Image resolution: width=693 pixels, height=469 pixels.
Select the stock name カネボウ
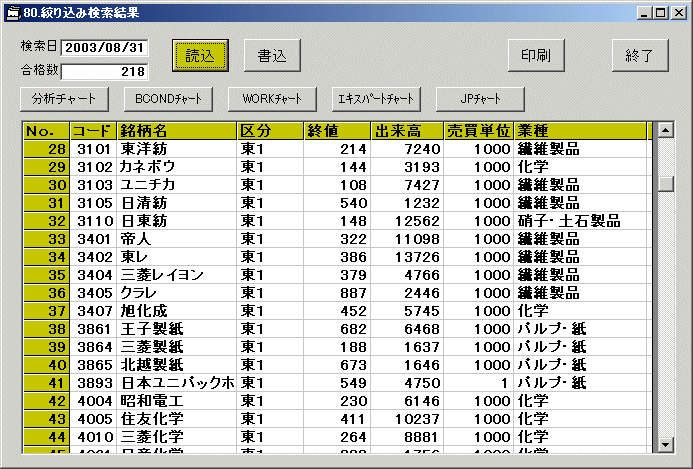177,167
